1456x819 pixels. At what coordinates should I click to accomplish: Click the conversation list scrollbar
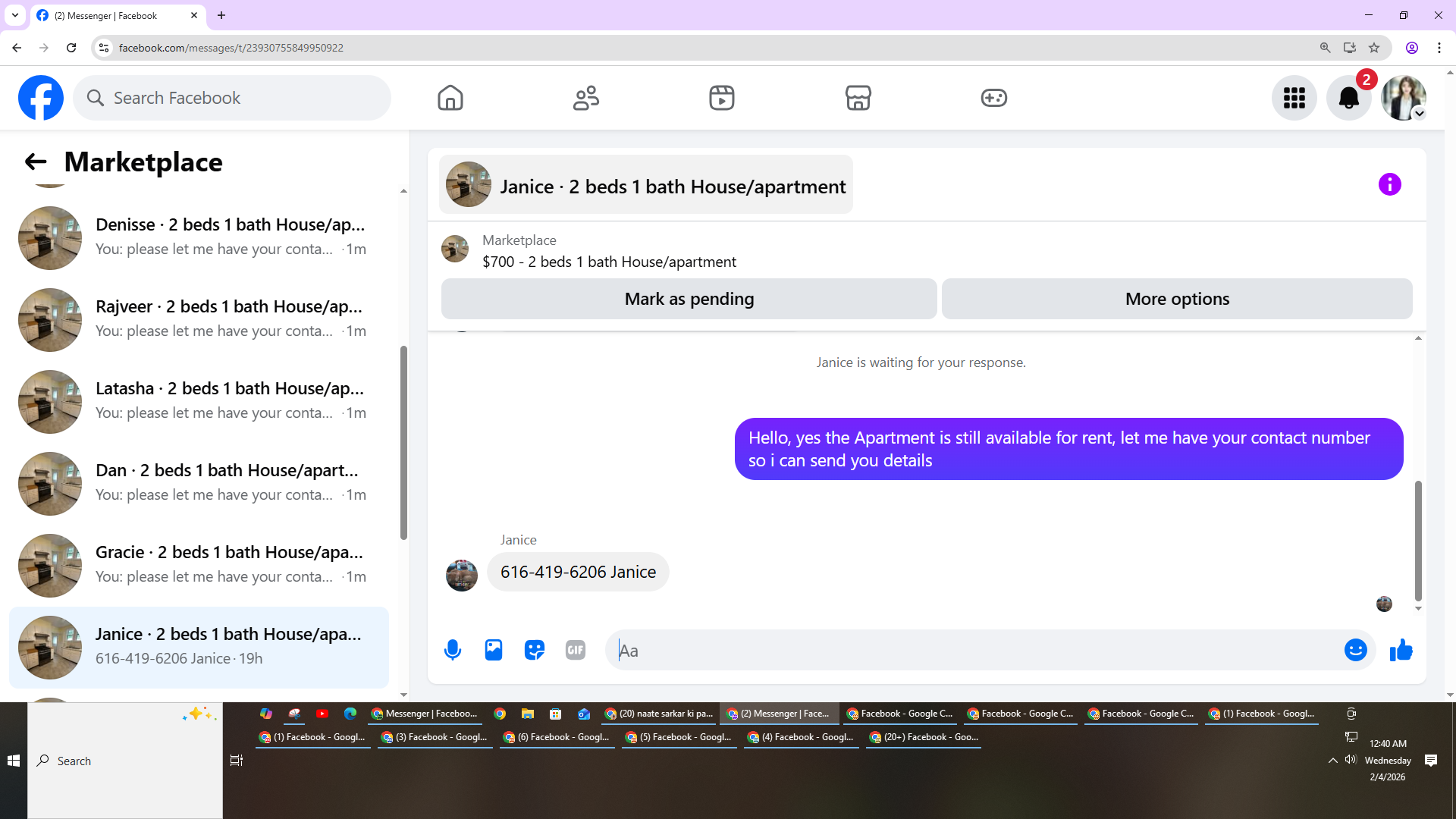pos(403,443)
